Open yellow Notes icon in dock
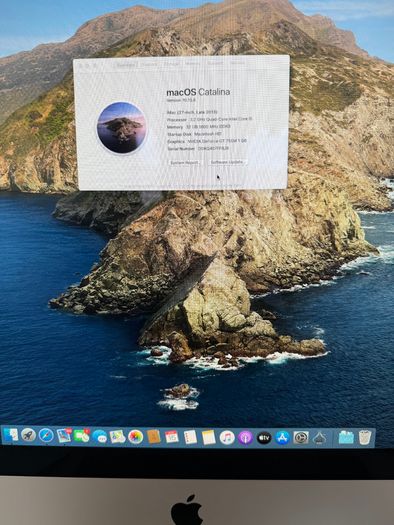 [x=209, y=437]
